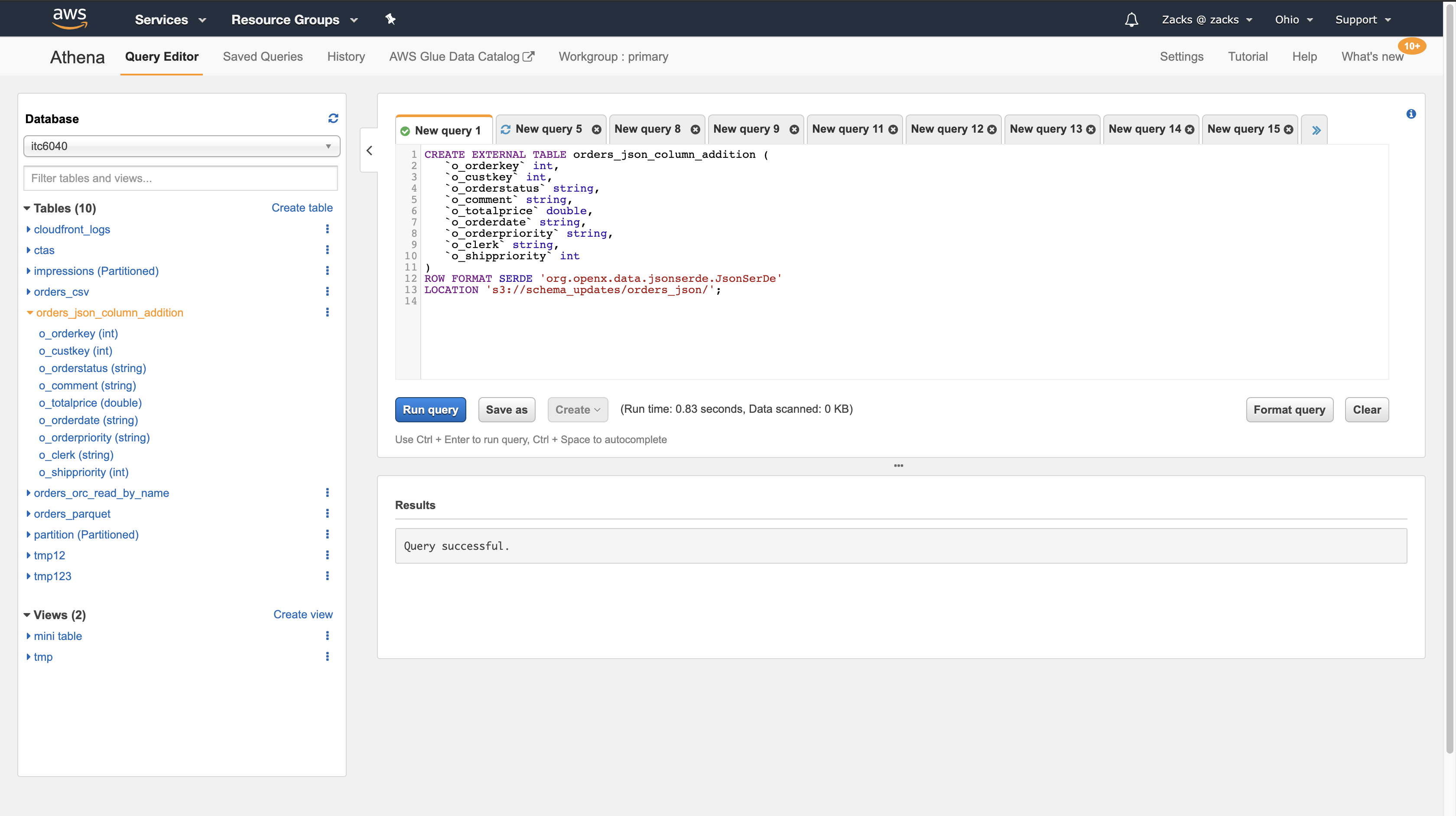Image resolution: width=1456 pixels, height=816 pixels.
Task: Open options menu for cloudfront_logs table
Action: click(327, 229)
